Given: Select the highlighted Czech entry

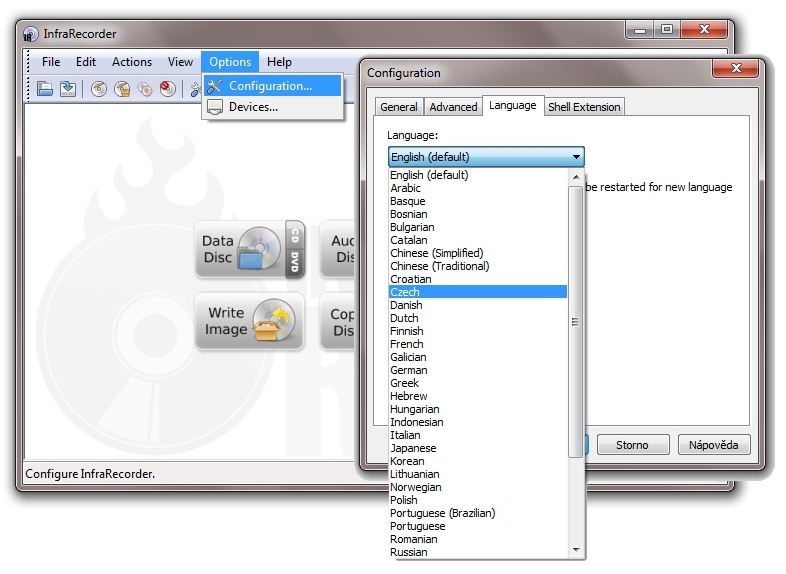Looking at the screenshot, I should coord(478,292).
